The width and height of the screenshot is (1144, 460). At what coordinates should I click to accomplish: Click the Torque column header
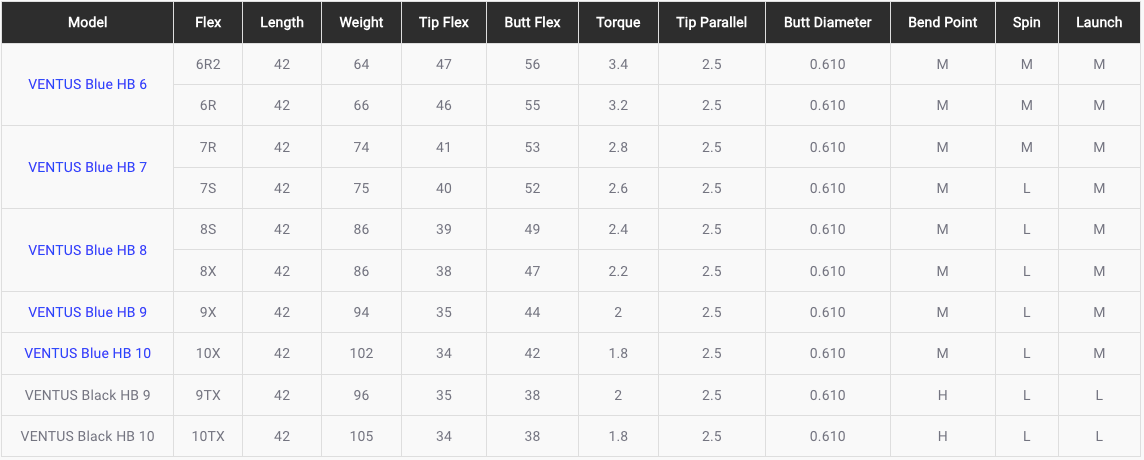(618, 22)
